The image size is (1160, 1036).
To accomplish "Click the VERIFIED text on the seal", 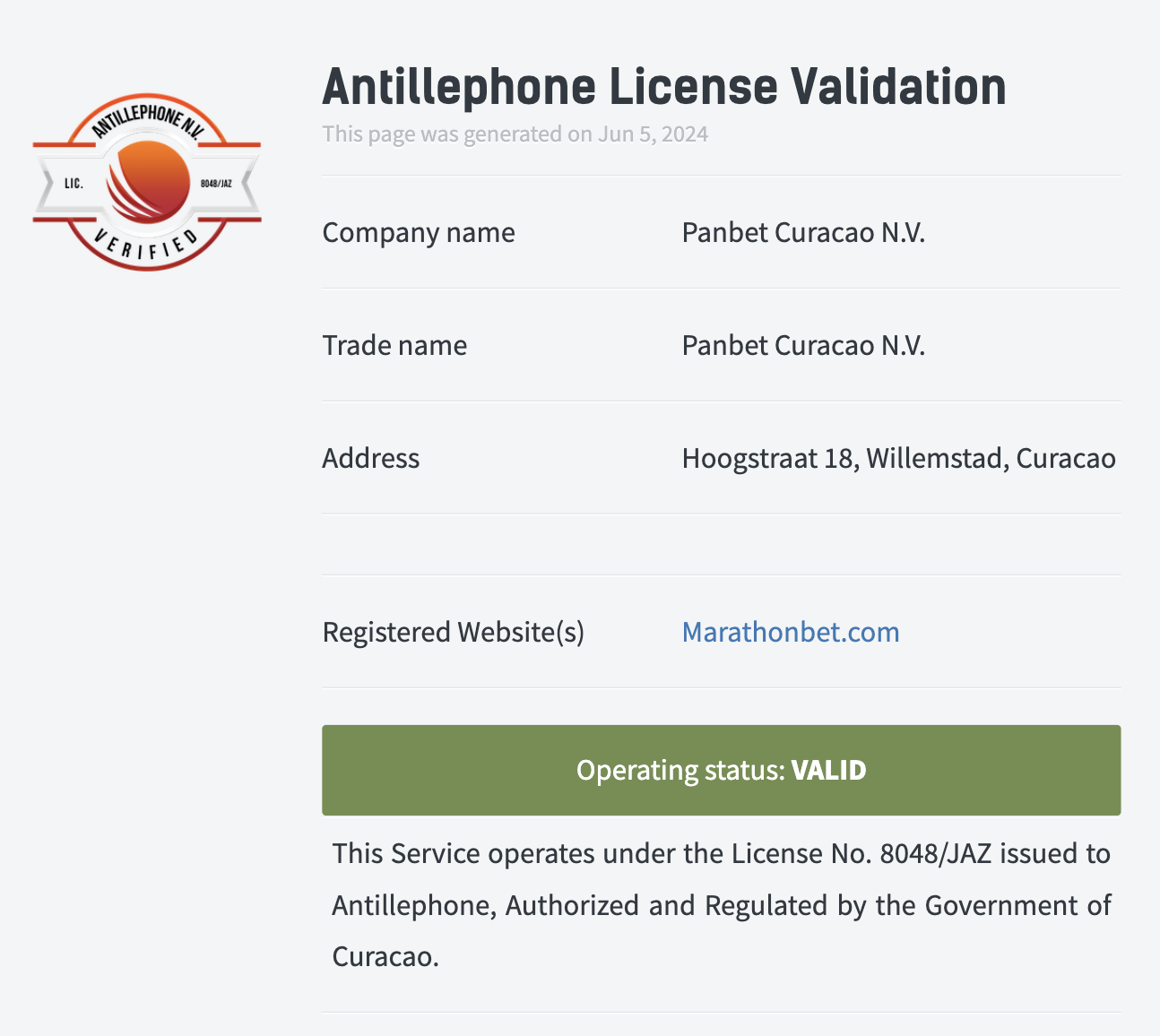I will [x=147, y=245].
